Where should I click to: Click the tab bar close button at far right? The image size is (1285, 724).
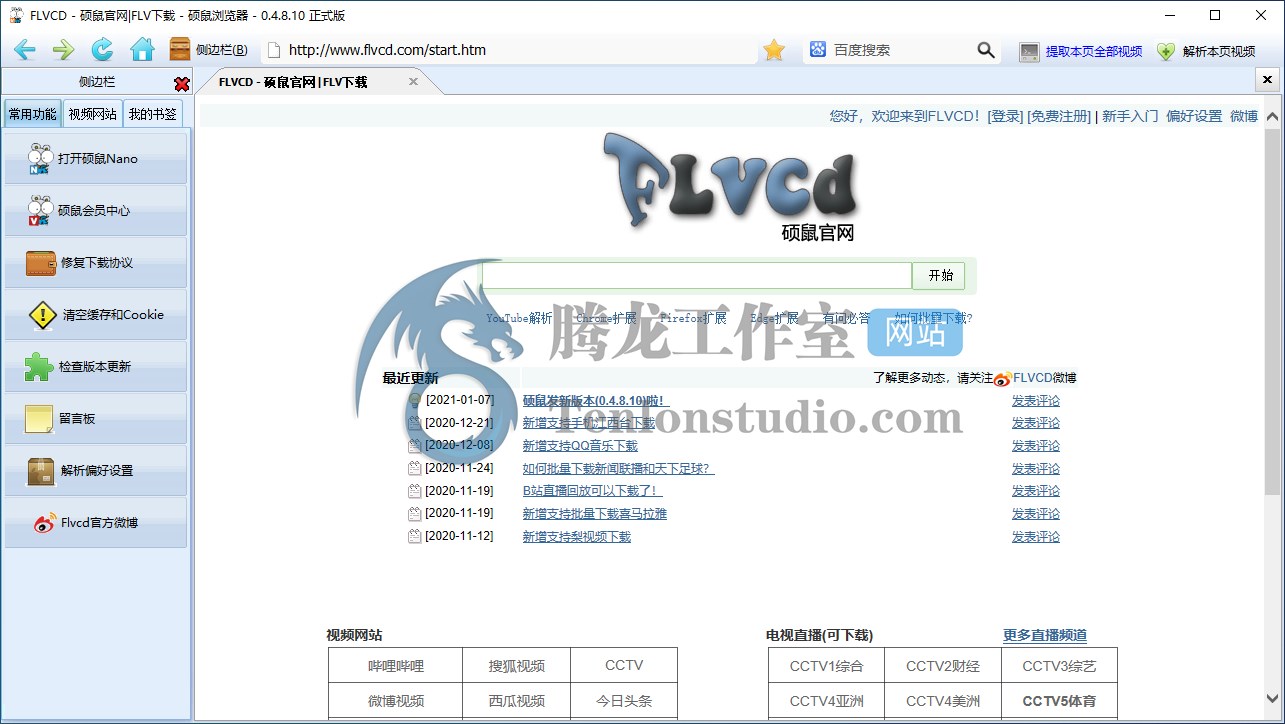[x=1267, y=80]
